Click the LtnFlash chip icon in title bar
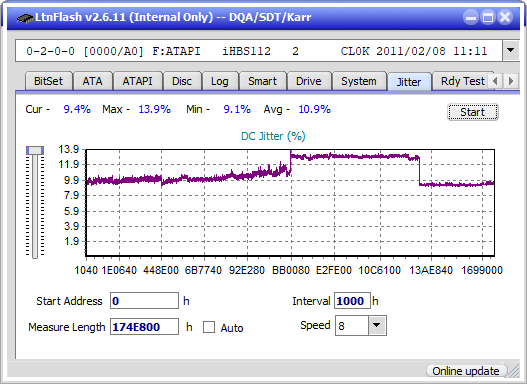Viewport: 527px width, 384px height. (x=24, y=18)
